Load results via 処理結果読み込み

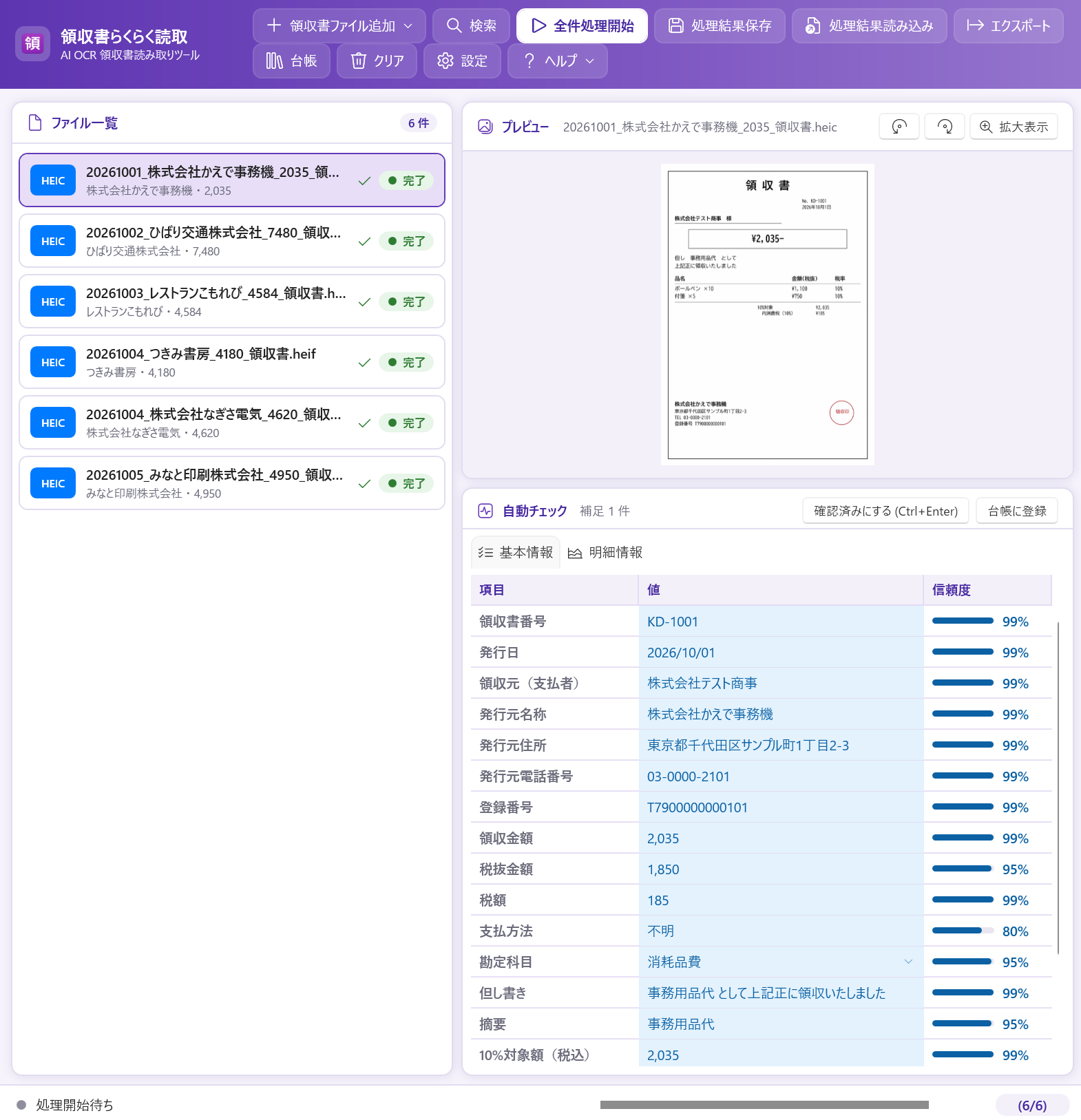coord(870,25)
